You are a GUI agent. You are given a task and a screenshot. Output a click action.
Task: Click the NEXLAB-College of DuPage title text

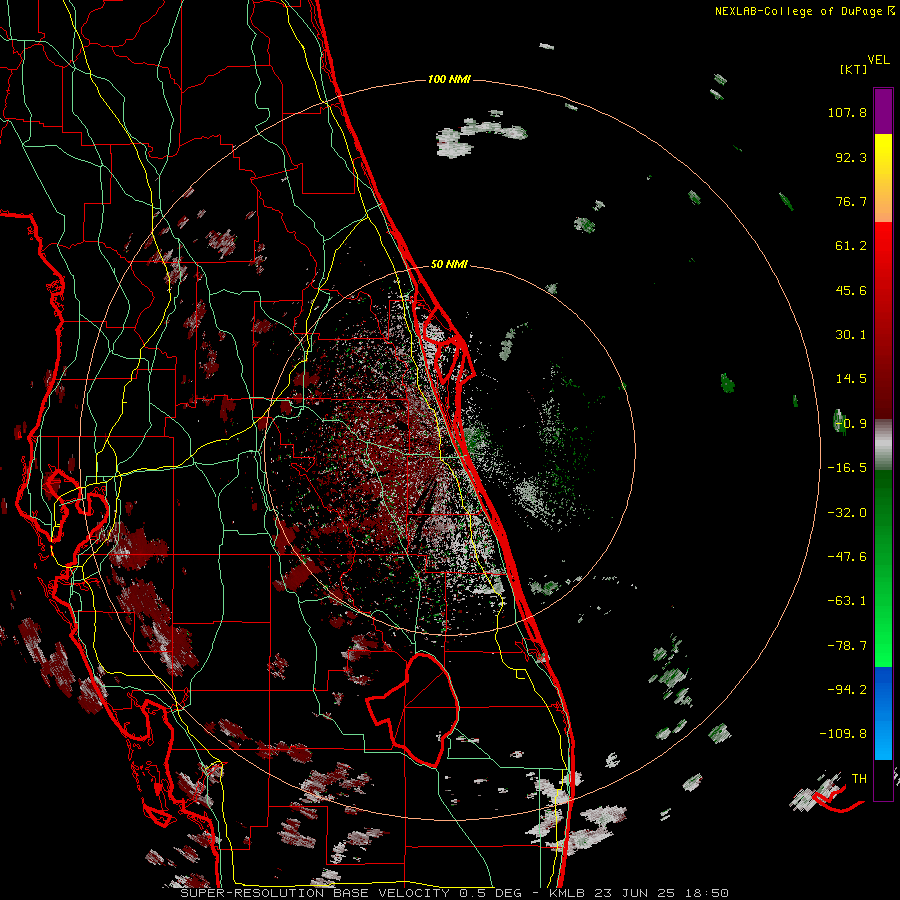pos(798,11)
